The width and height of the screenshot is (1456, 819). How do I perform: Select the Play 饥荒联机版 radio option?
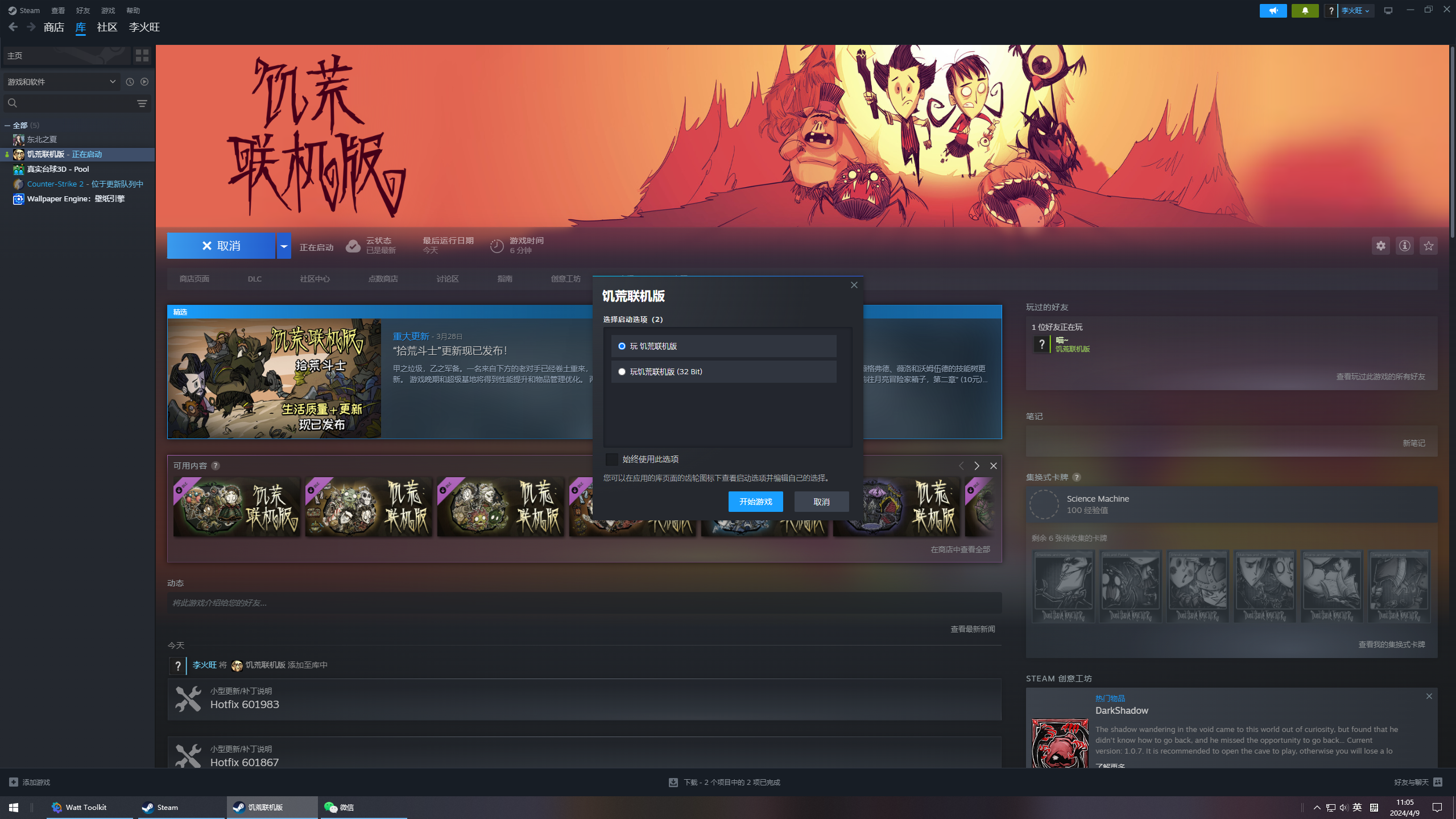tap(622, 346)
